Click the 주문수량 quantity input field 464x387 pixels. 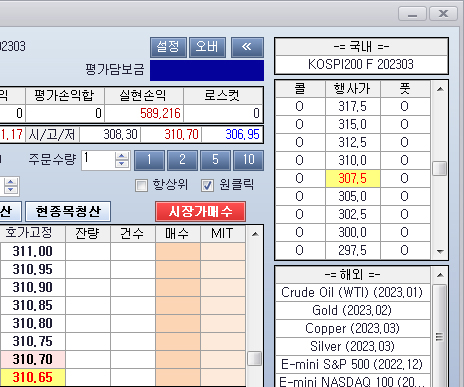98,160
